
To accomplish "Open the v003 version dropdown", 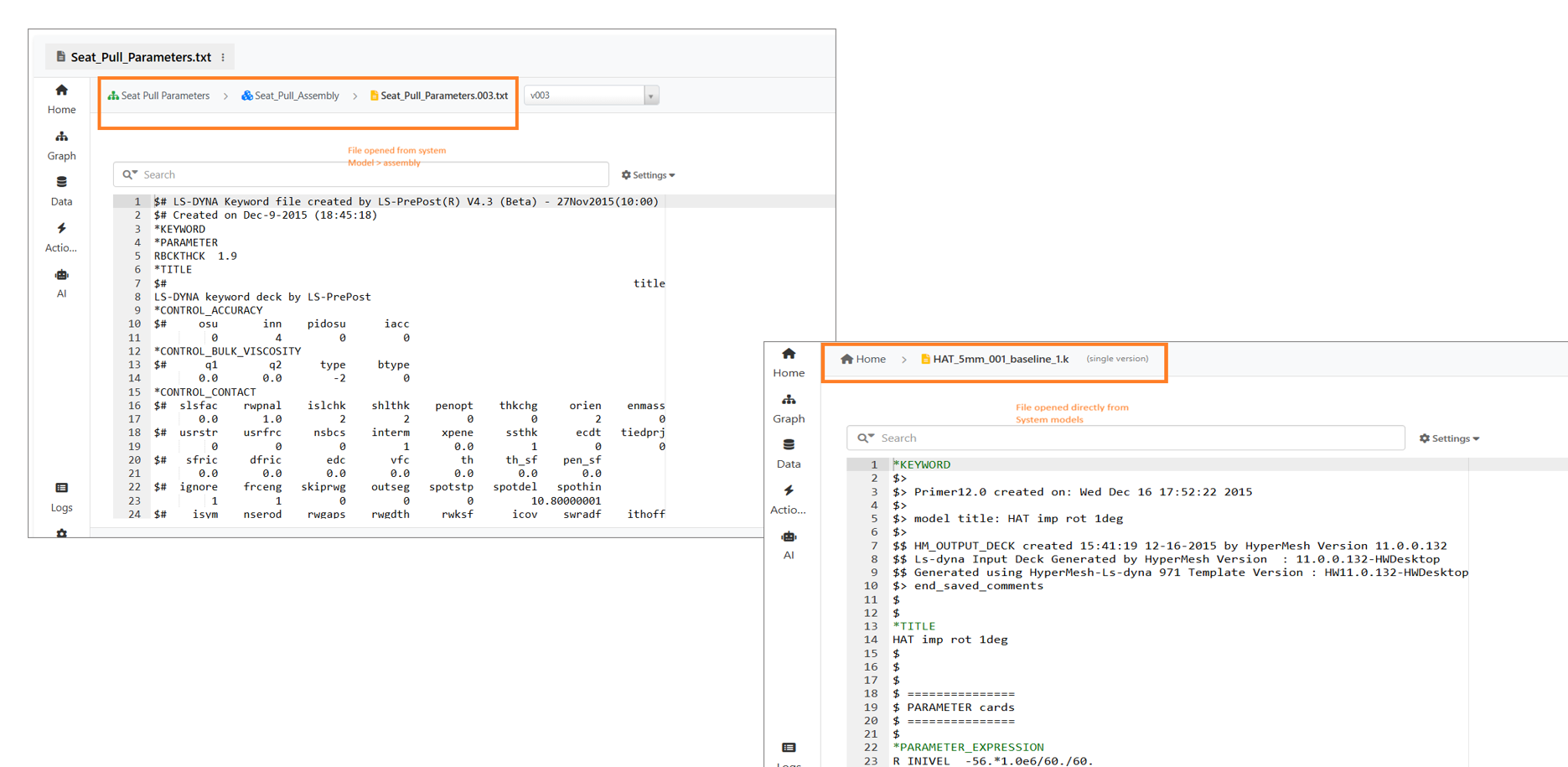I will click(x=650, y=96).
